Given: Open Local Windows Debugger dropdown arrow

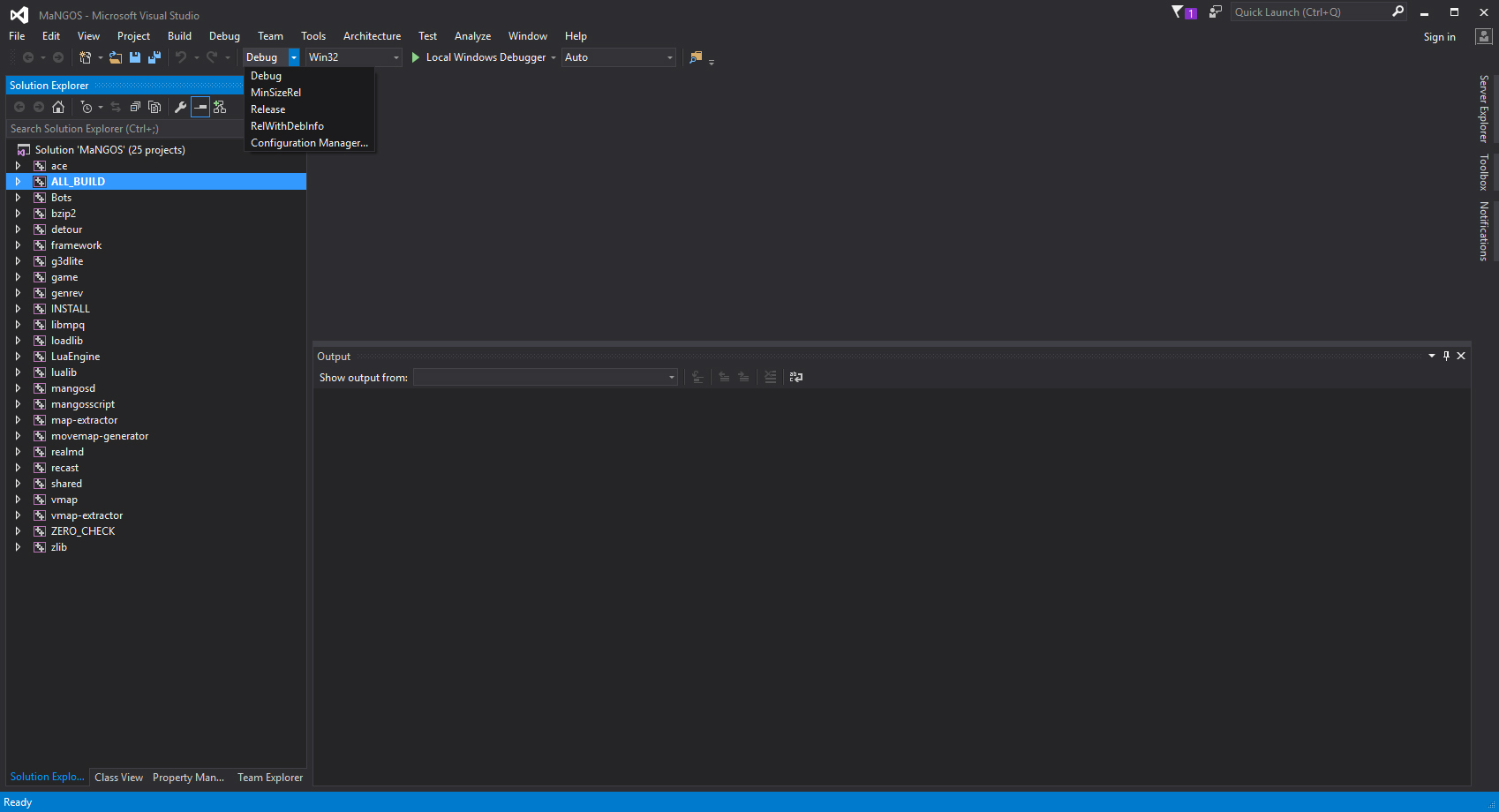Looking at the screenshot, I should [554, 57].
